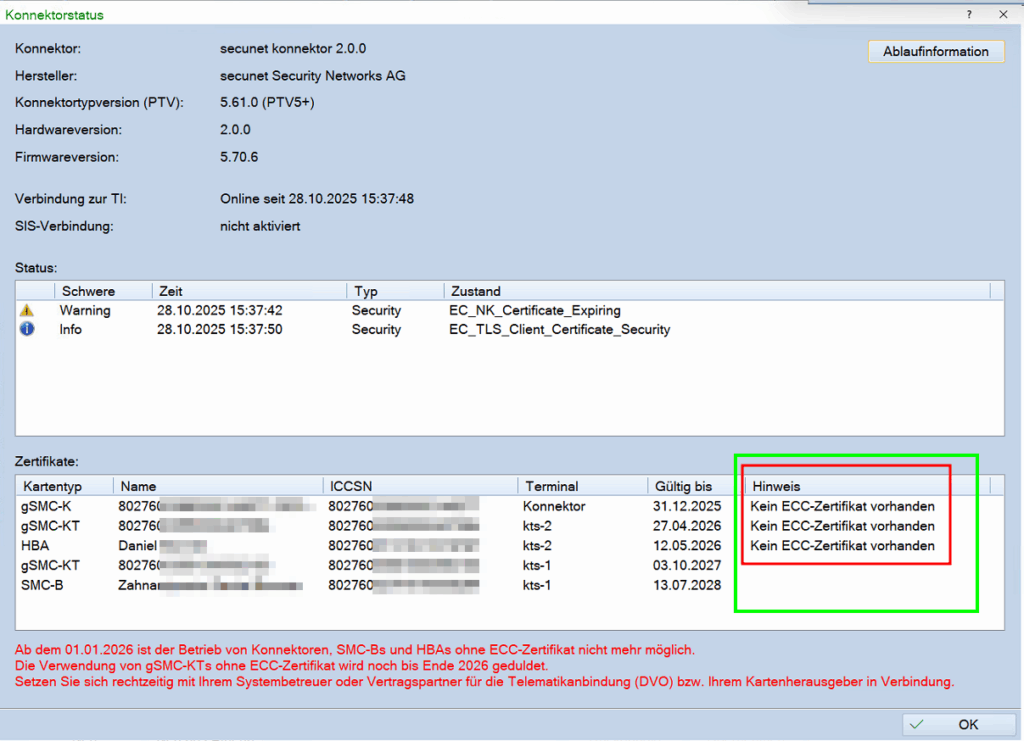1024x741 pixels.
Task: Close the Konnektorstatus dialog window
Action: [1003, 15]
